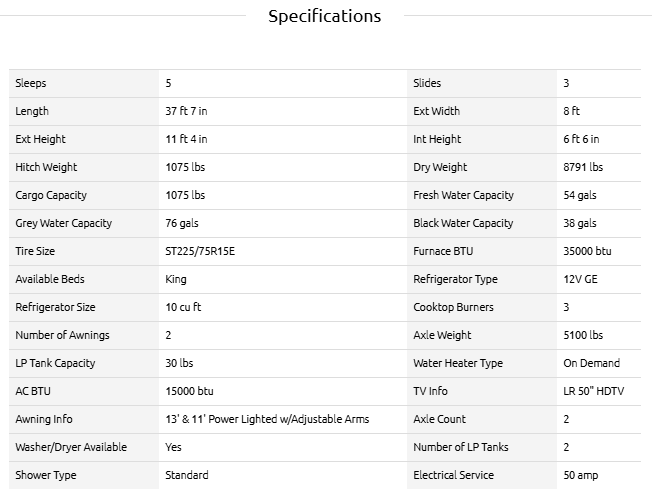652x499 pixels.
Task: Click the Hitch Weight 1075 lbs cell
Action: (283, 167)
